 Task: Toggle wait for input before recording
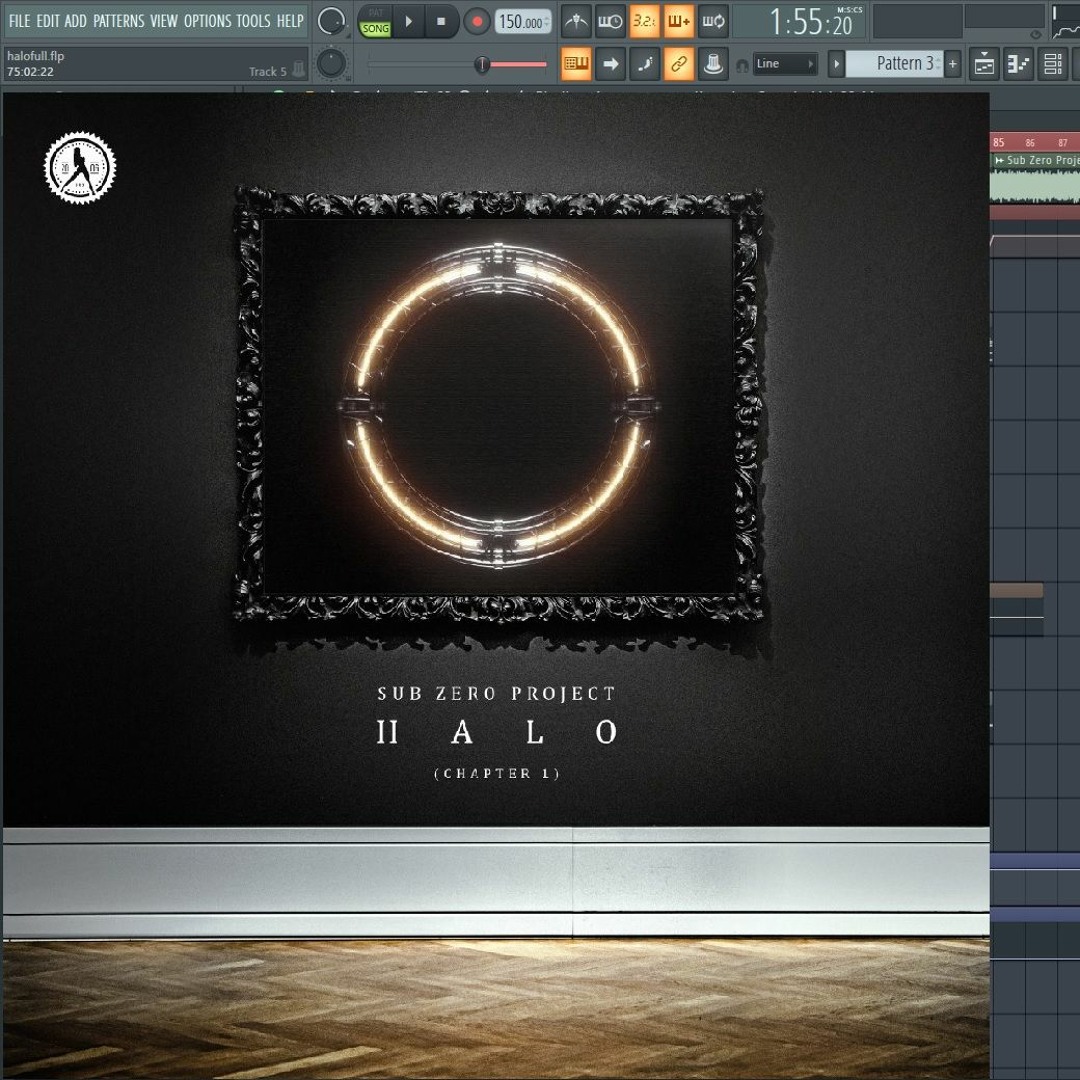click(610, 21)
